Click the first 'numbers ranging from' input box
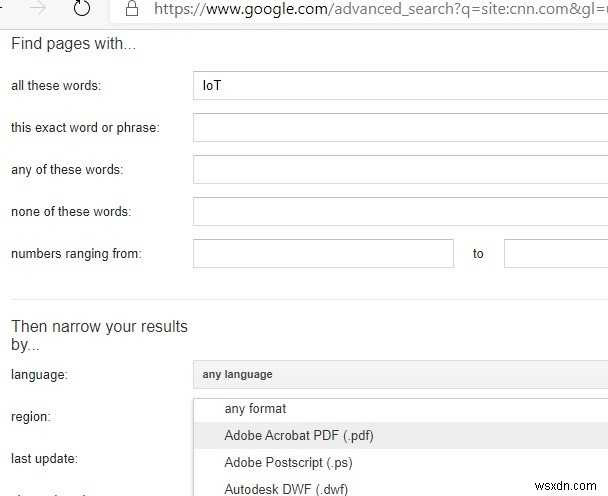This screenshot has width=608, height=496. 323,254
